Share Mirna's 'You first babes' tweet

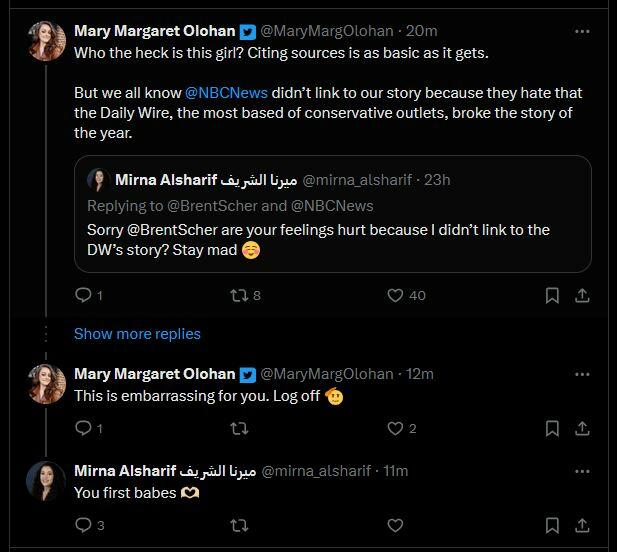click(x=582, y=525)
